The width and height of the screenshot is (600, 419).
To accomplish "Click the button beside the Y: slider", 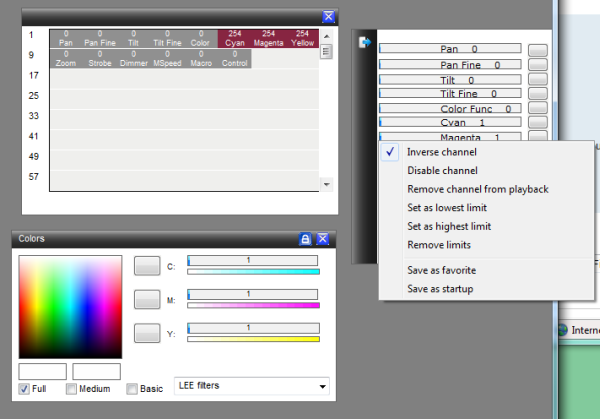I will (147, 333).
